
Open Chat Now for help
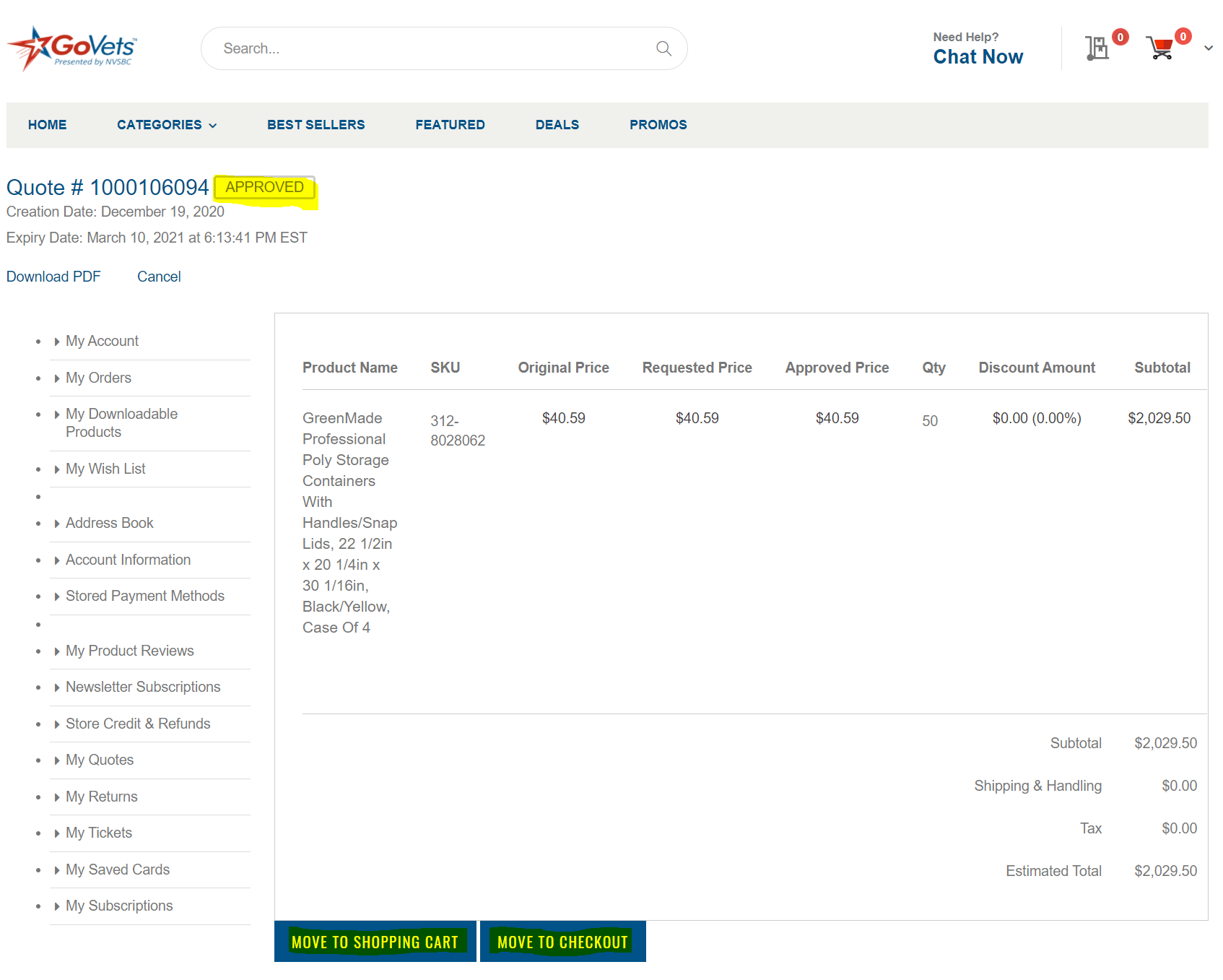tap(978, 56)
